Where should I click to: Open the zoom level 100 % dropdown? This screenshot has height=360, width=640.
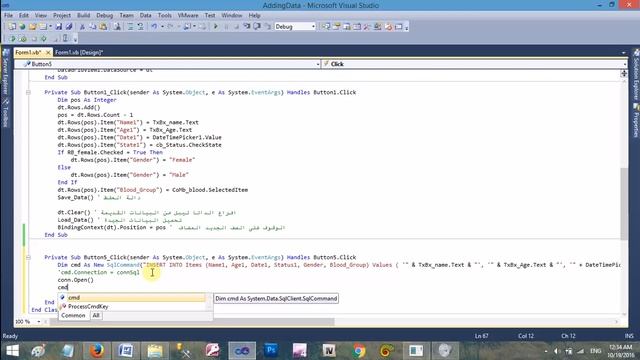coord(38,322)
